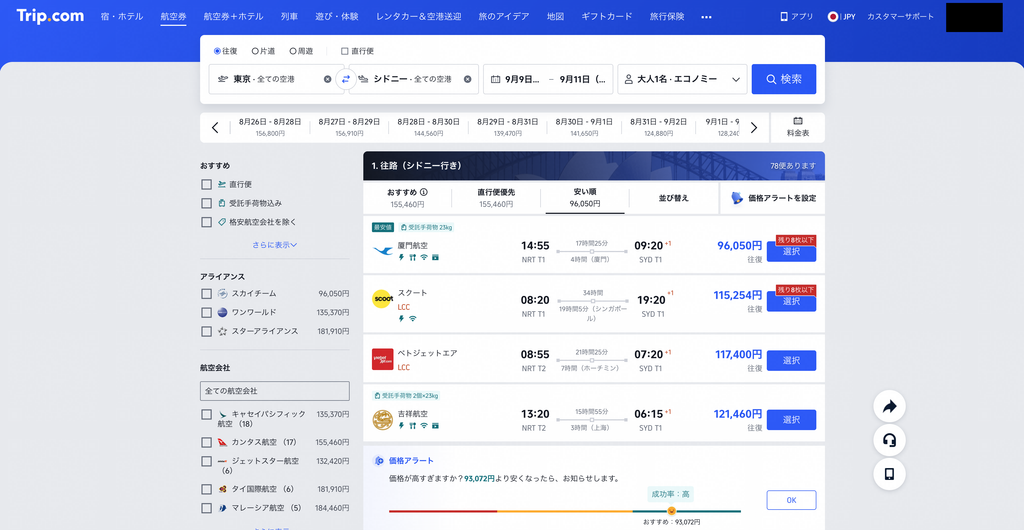Clear the シドニー destination field
This screenshot has width=1024, height=530.
(468, 79)
